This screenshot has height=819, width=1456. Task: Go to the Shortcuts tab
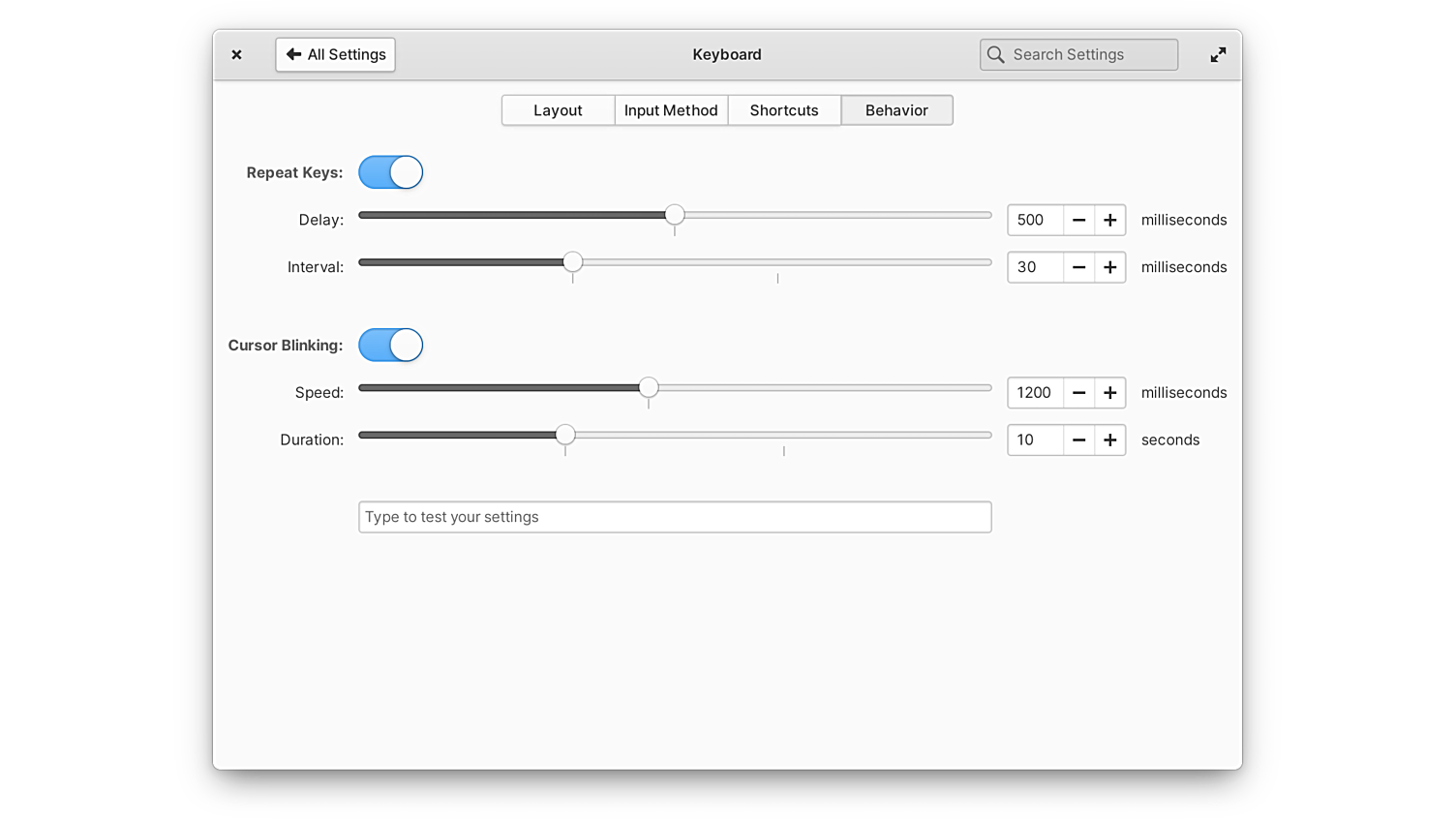coord(784,110)
